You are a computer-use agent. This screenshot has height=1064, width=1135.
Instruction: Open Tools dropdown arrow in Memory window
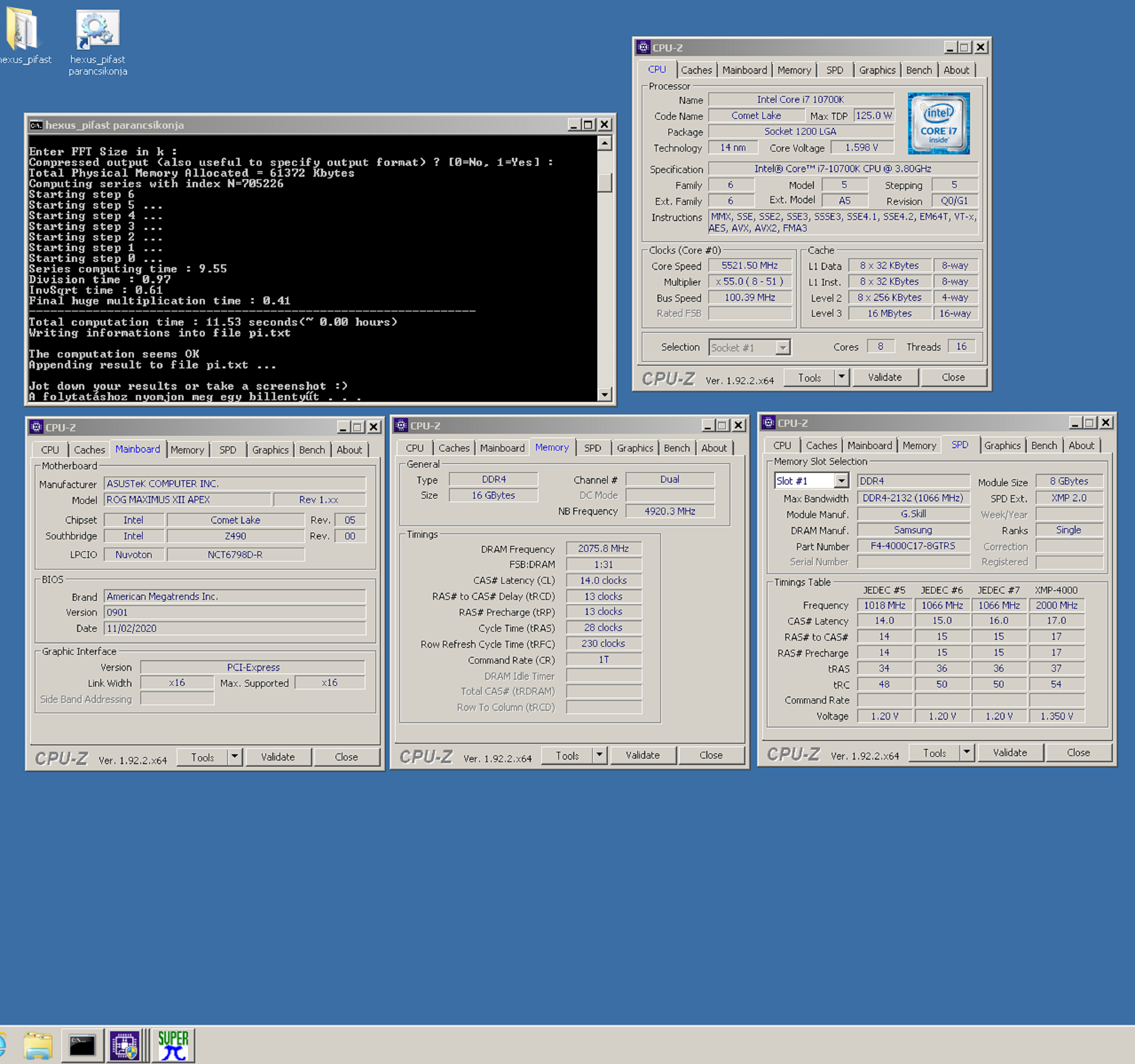tap(599, 755)
